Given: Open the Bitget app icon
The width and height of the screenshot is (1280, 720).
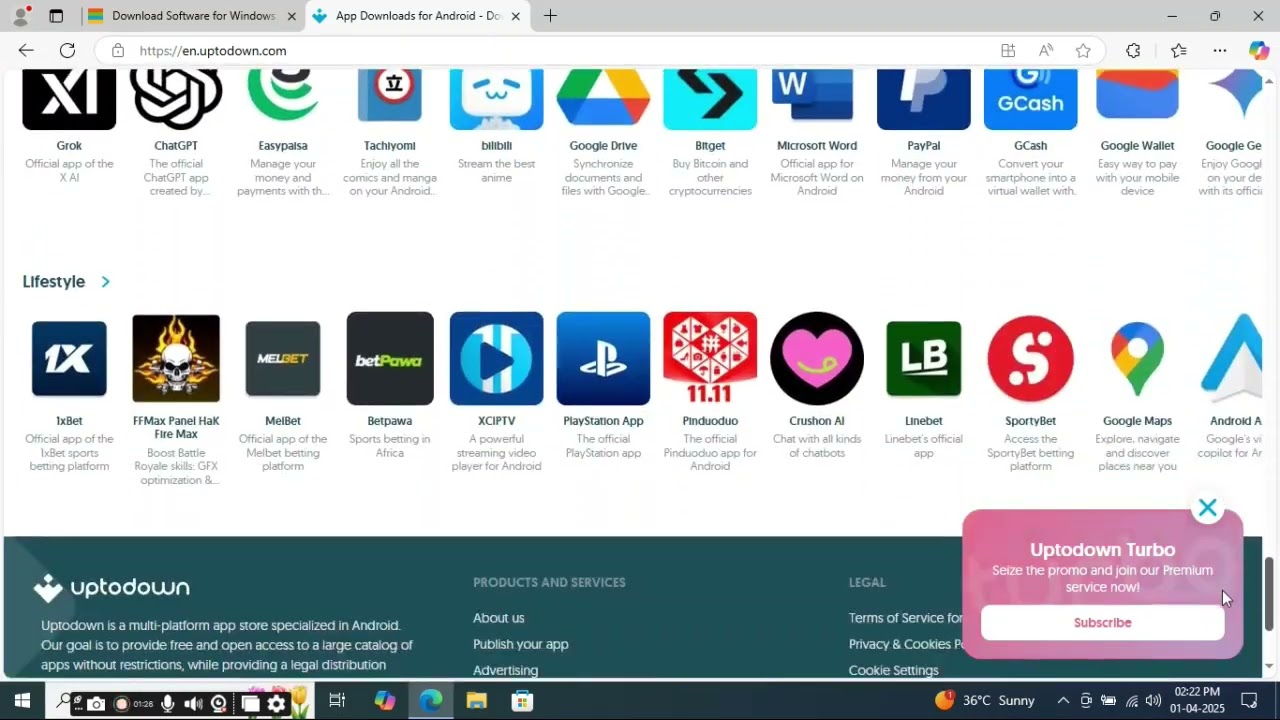Looking at the screenshot, I should pos(710,99).
